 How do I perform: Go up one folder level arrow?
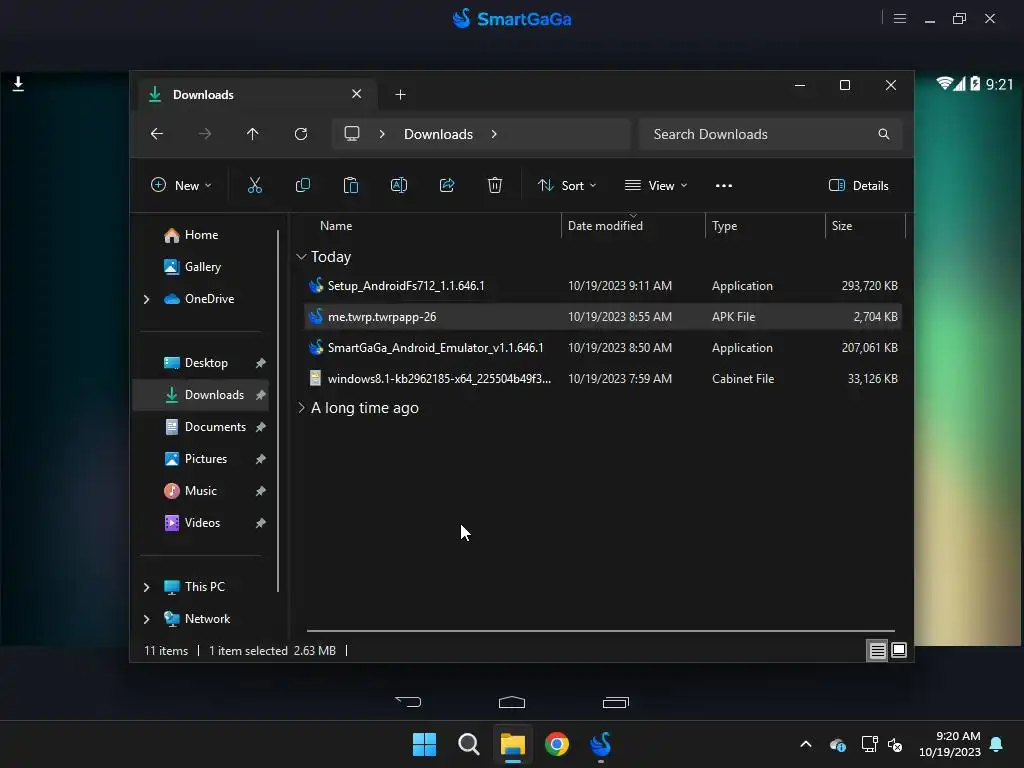[x=253, y=134]
